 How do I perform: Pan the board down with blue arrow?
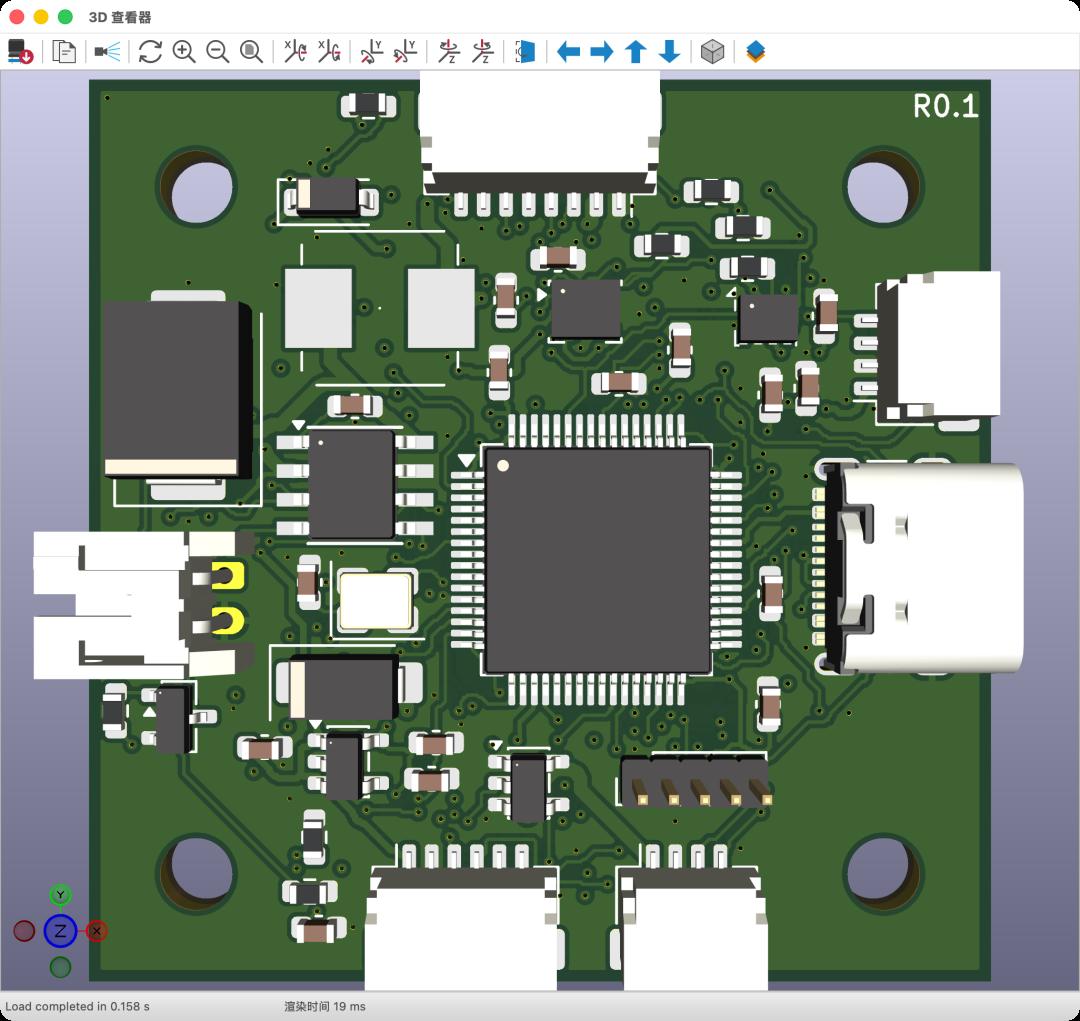pos(669,52)
